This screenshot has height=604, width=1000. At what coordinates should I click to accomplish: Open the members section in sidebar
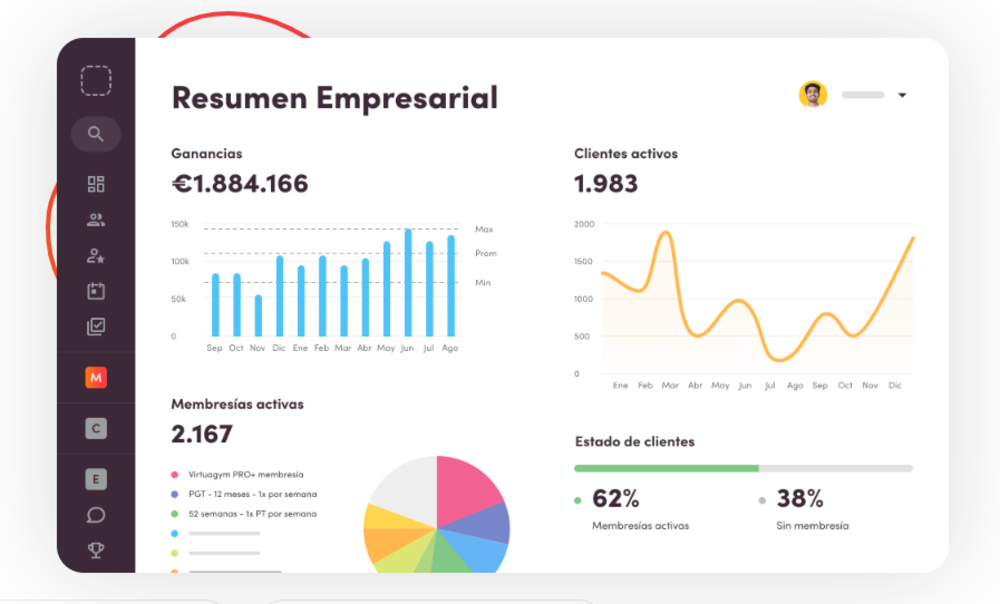[x=96, y=219]
